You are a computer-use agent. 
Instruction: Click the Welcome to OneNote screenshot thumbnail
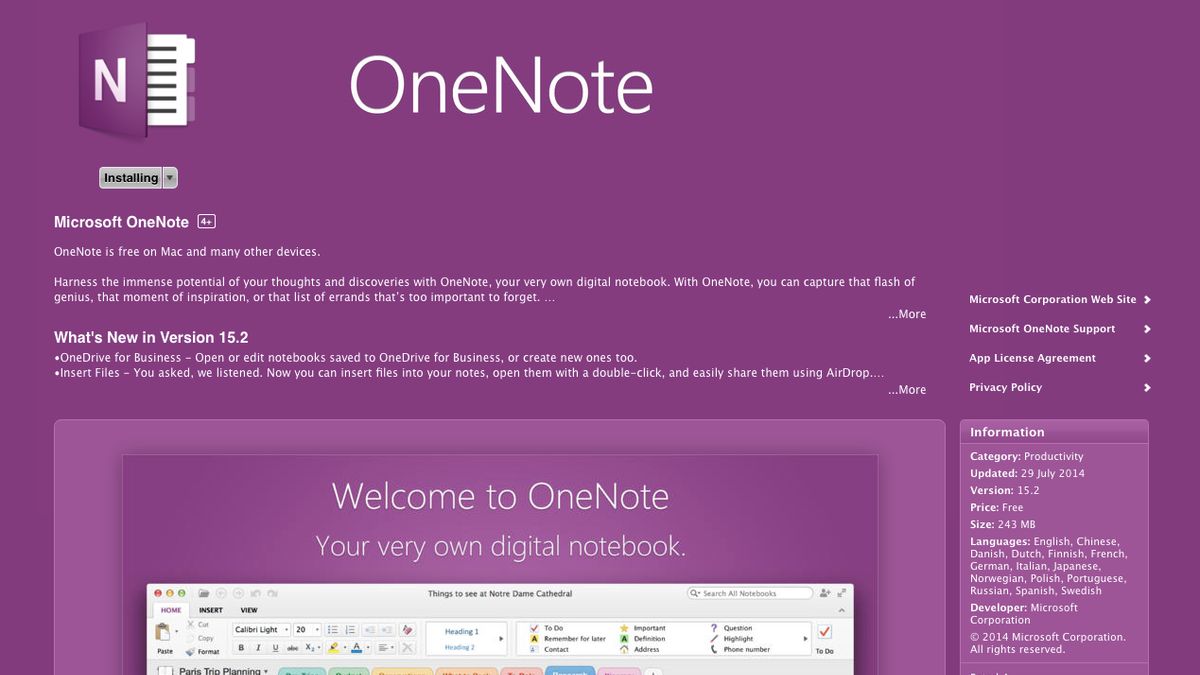tap(500, 565)
